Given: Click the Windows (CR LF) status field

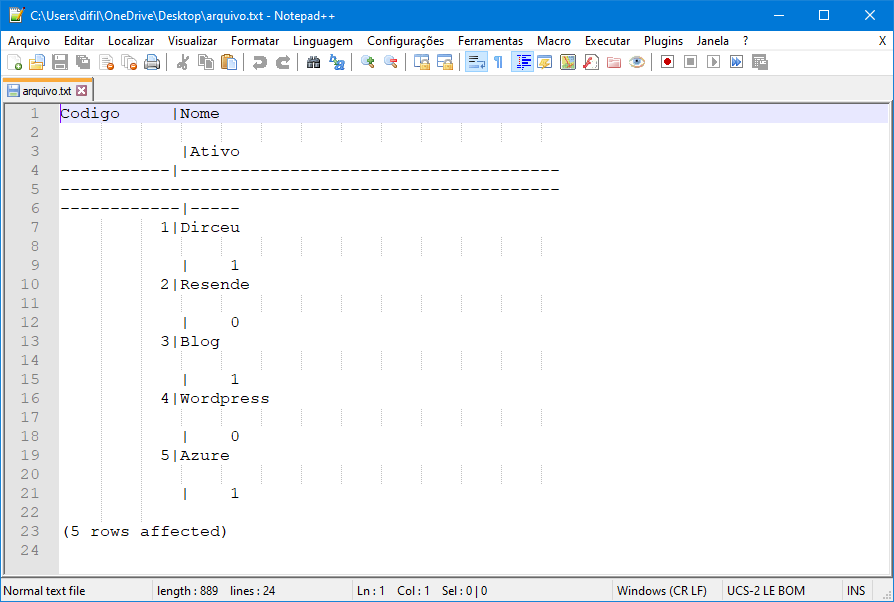Looking at the screenshot, I should coord(662,591).
